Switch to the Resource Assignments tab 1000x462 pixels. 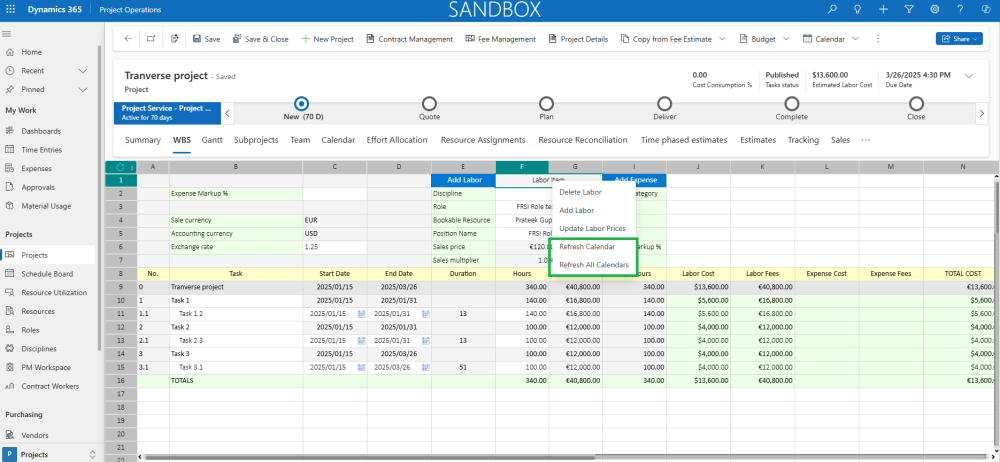(x=483, y=140)
